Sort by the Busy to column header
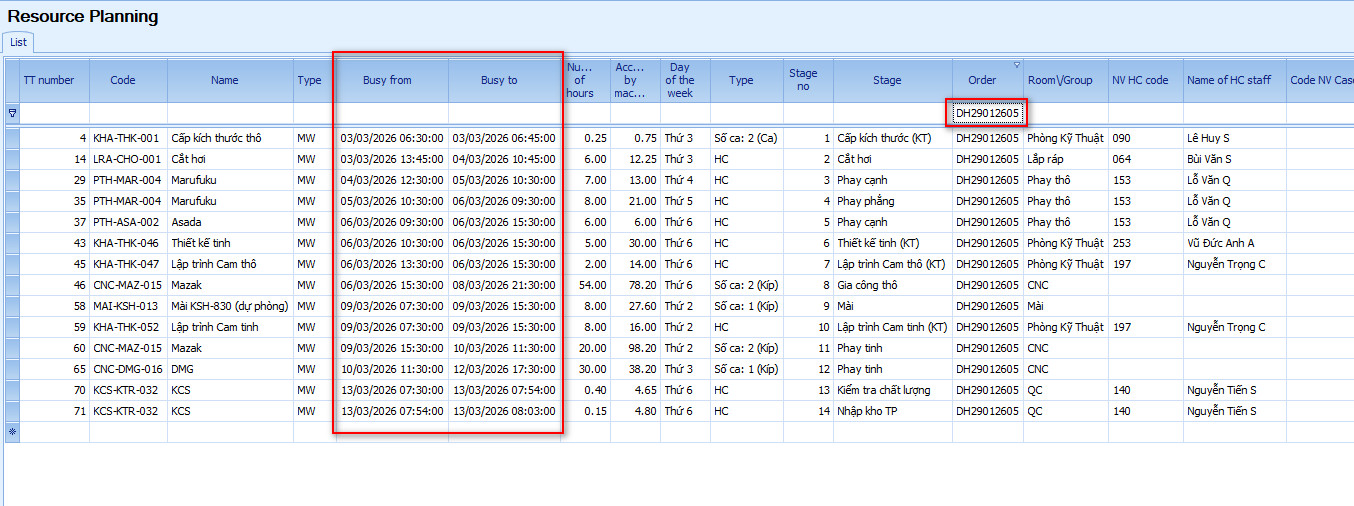1354x506 pixels. 499,80
